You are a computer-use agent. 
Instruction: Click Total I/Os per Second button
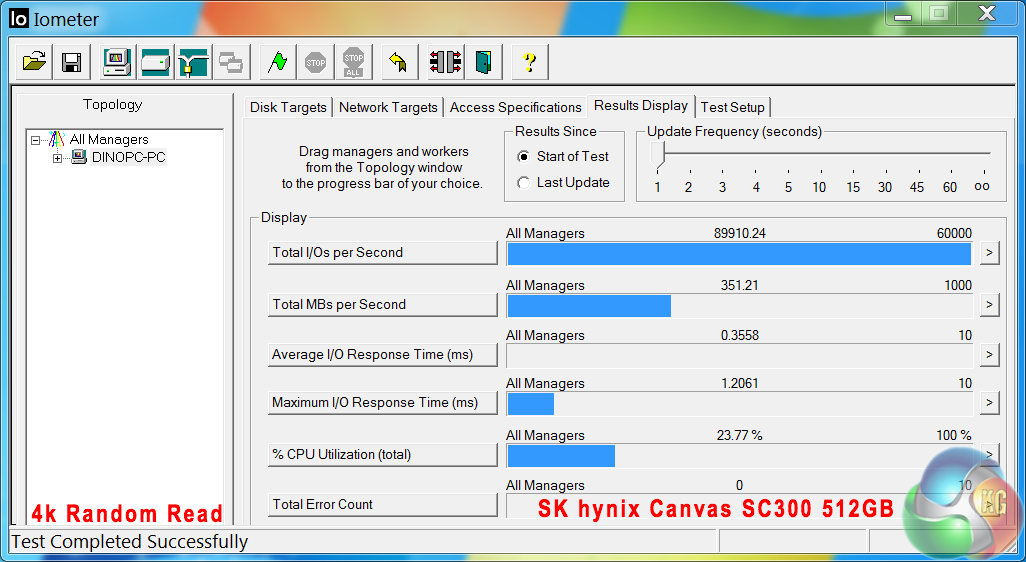(383, 253)
